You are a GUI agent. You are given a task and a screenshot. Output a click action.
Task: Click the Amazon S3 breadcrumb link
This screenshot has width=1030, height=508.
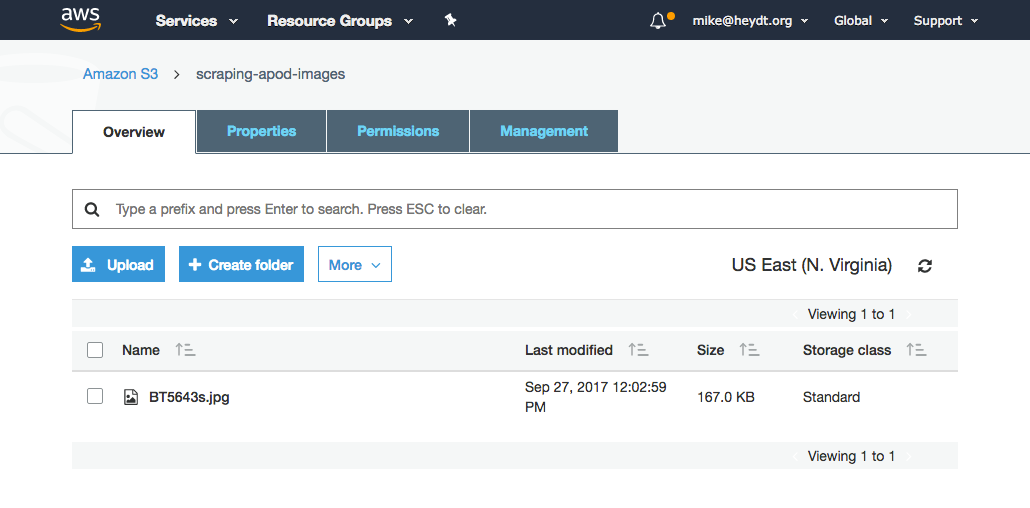120,74
